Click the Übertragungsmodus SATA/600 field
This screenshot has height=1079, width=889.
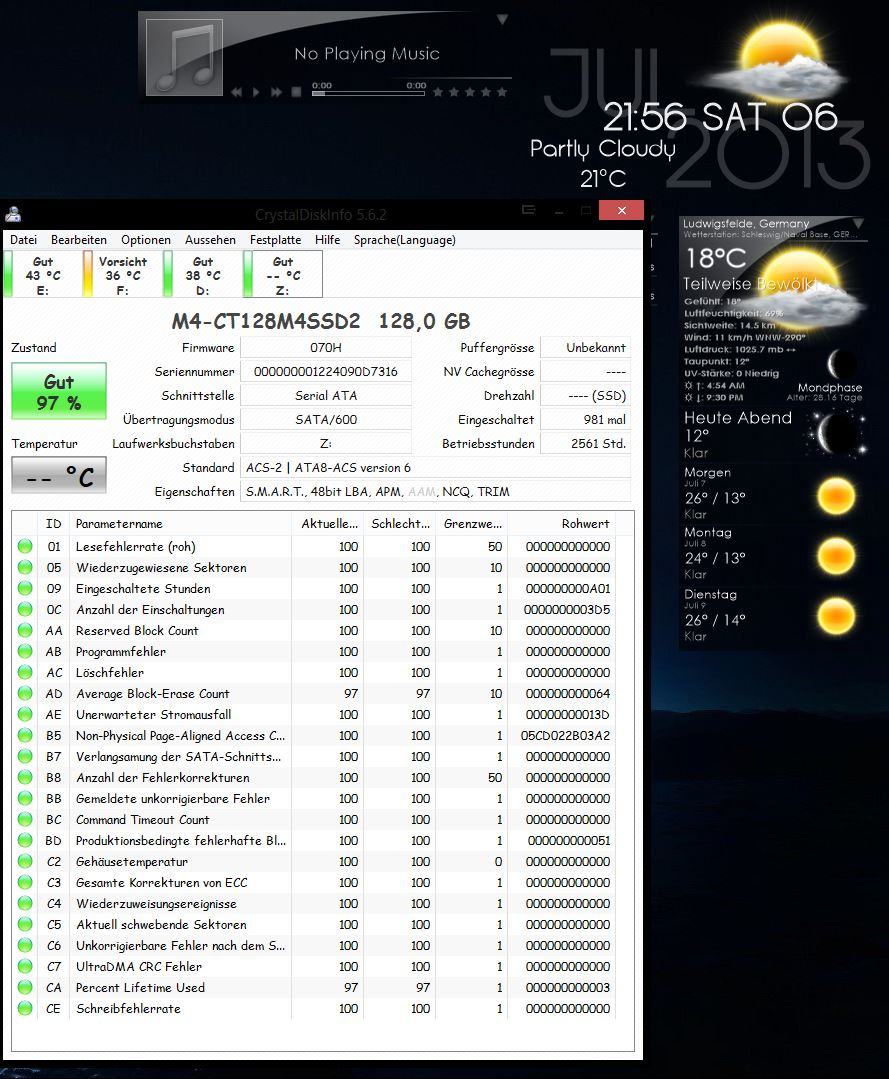click(x=325, y=420)
